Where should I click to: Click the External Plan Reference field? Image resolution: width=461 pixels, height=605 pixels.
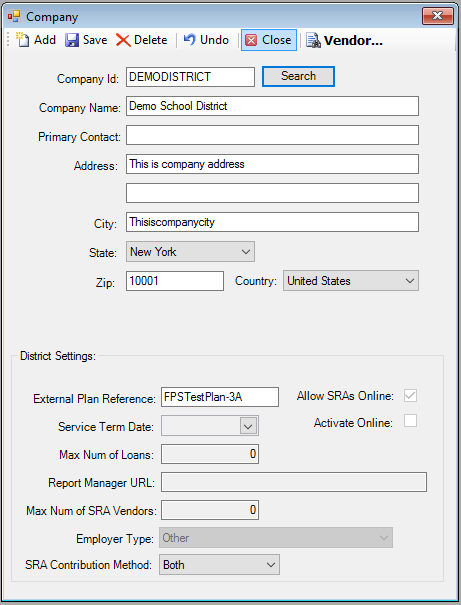(220, 397)
